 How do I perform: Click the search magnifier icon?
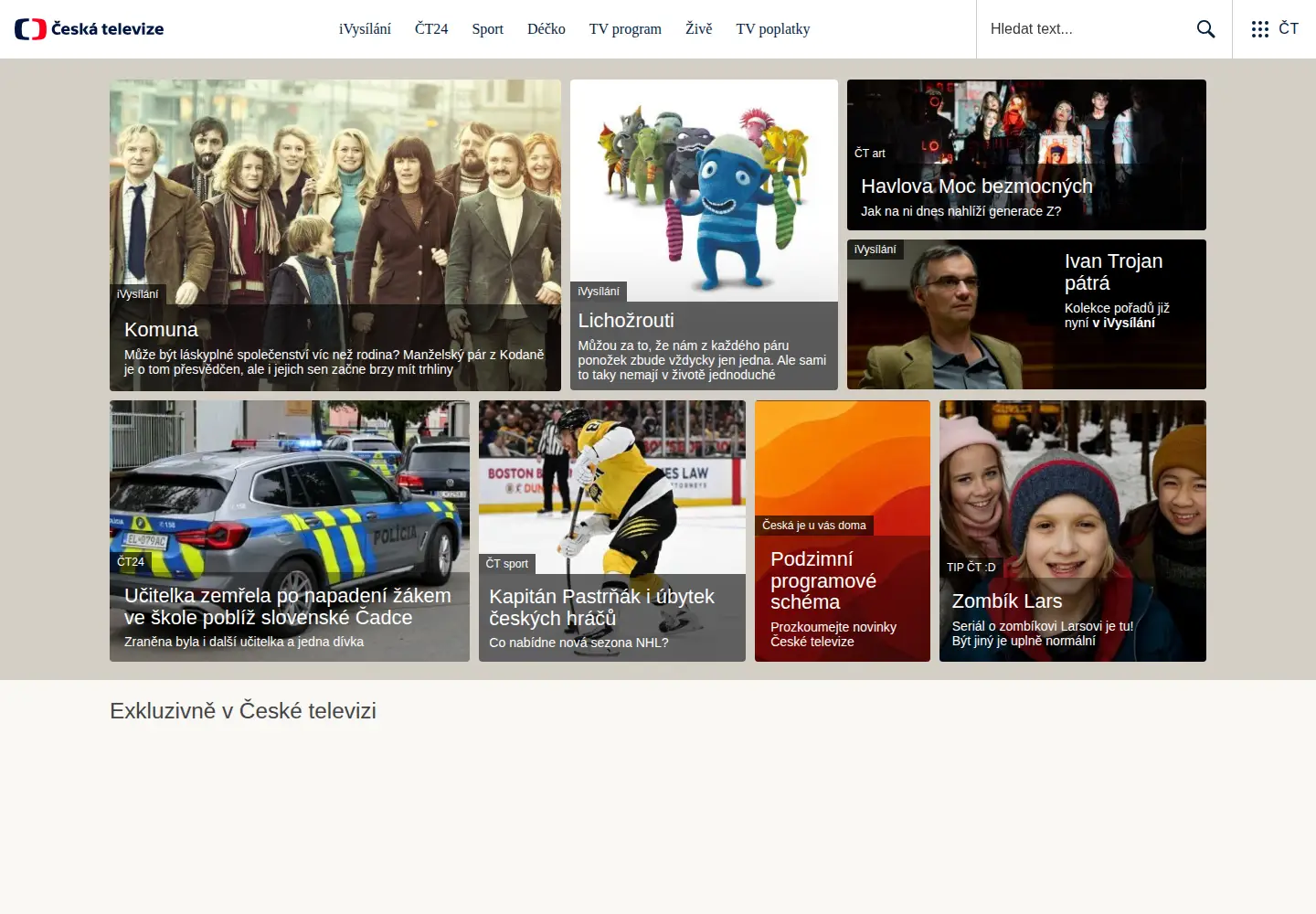[x=1205, y=29]
